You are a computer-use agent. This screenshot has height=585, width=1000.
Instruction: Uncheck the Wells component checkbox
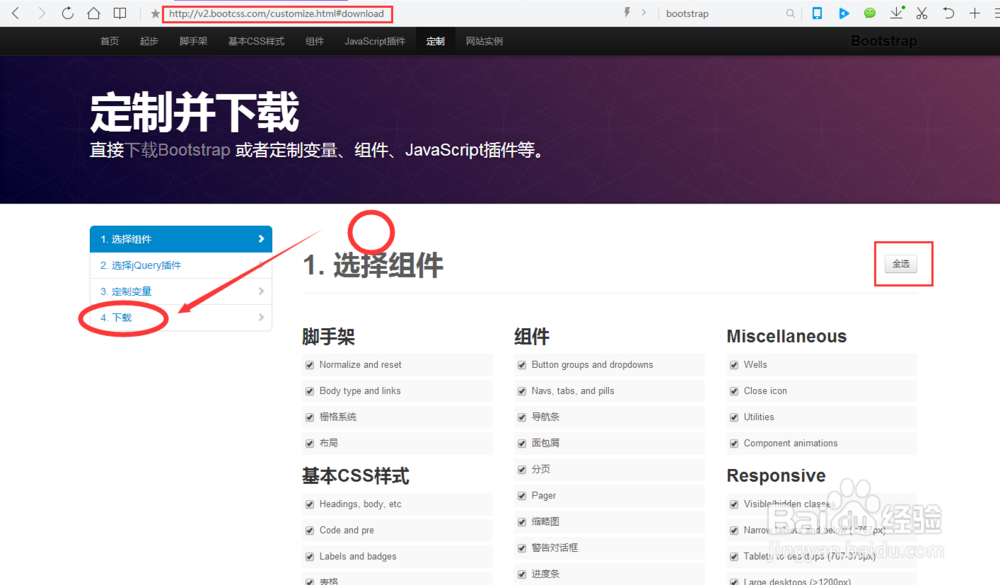[x=735, y=364]
